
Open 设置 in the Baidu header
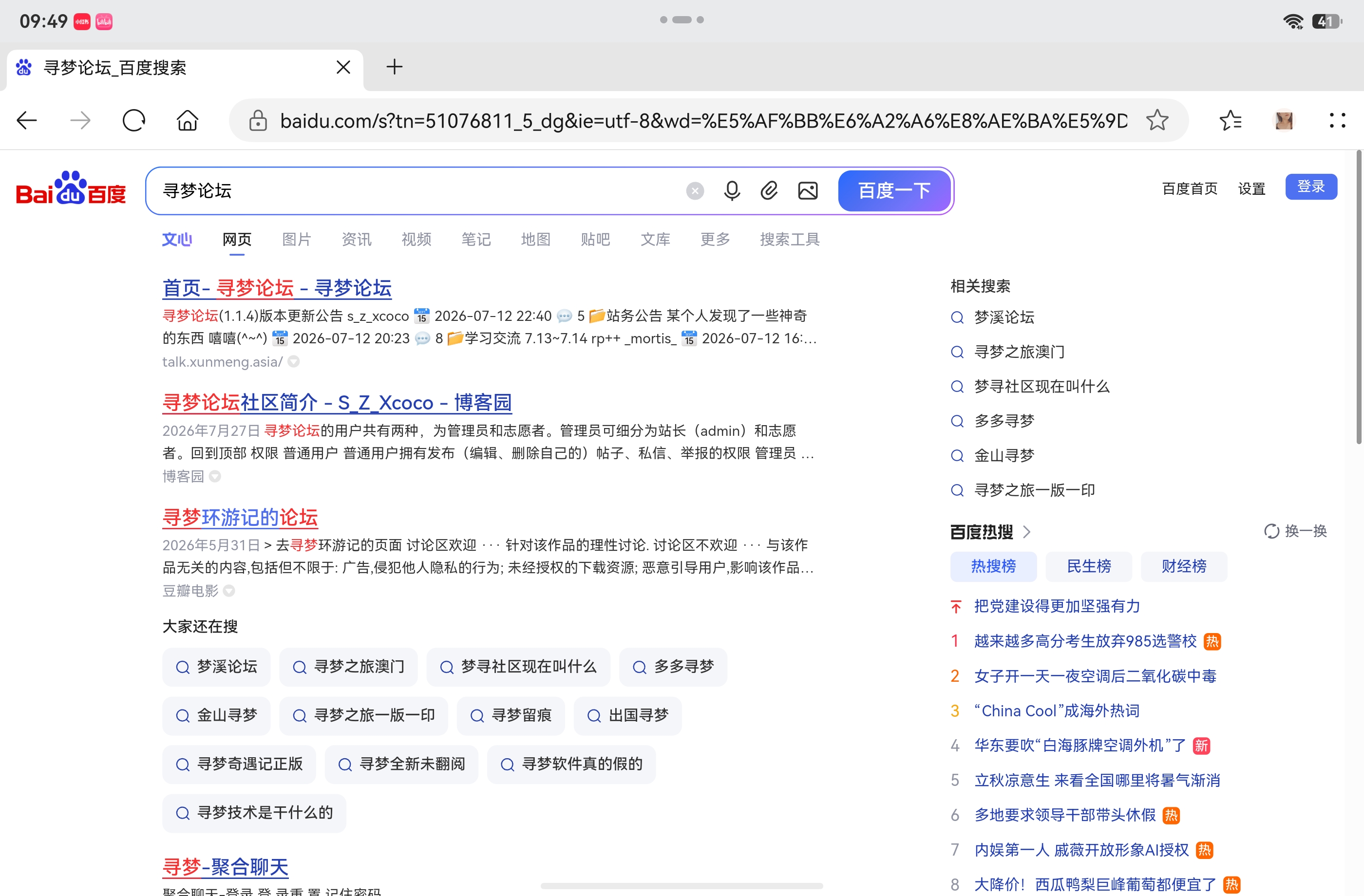pyautogui.click(x=1251, y=188)
